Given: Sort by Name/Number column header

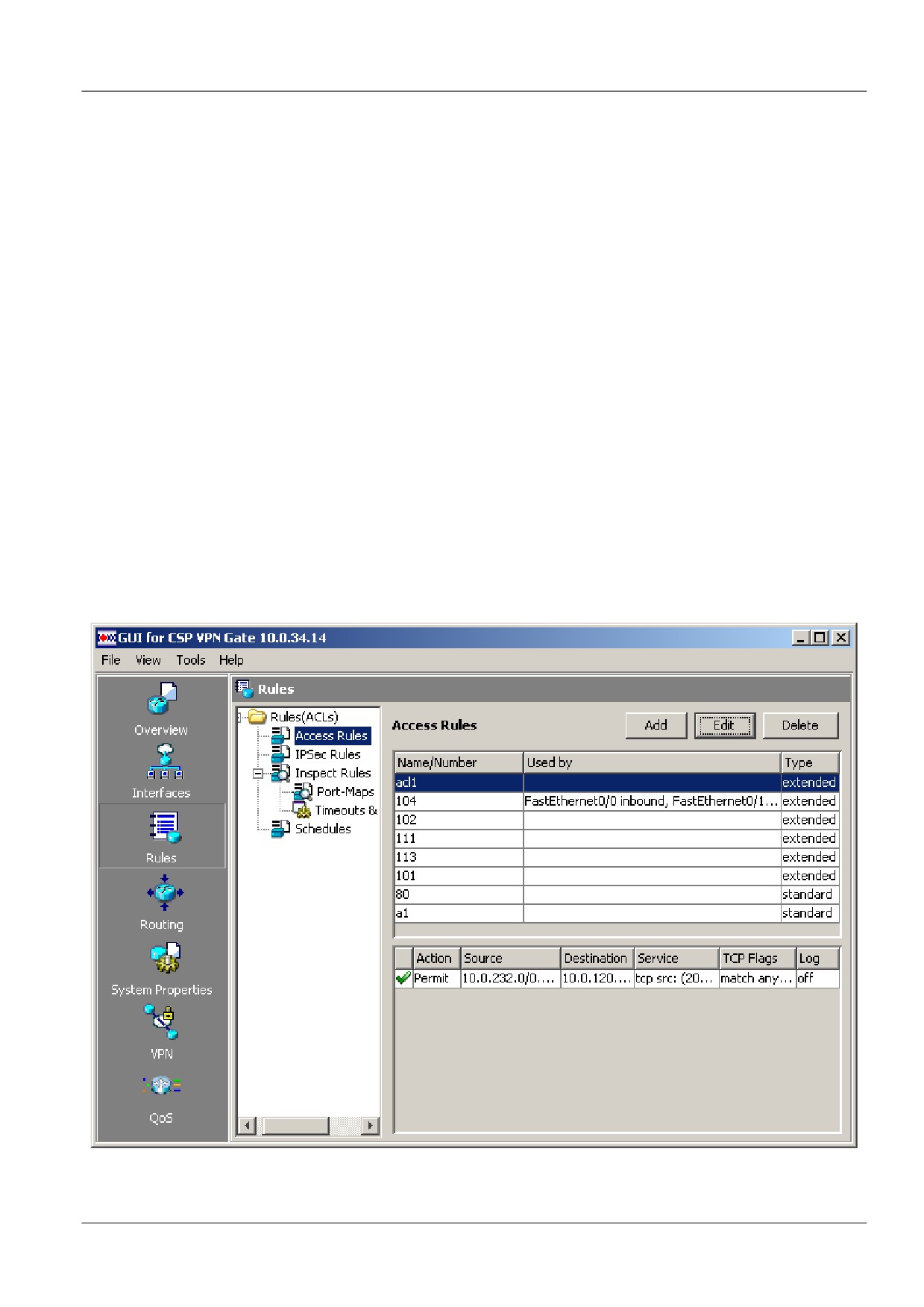Looking at the screenshot, I should click(x=459, y=762).
